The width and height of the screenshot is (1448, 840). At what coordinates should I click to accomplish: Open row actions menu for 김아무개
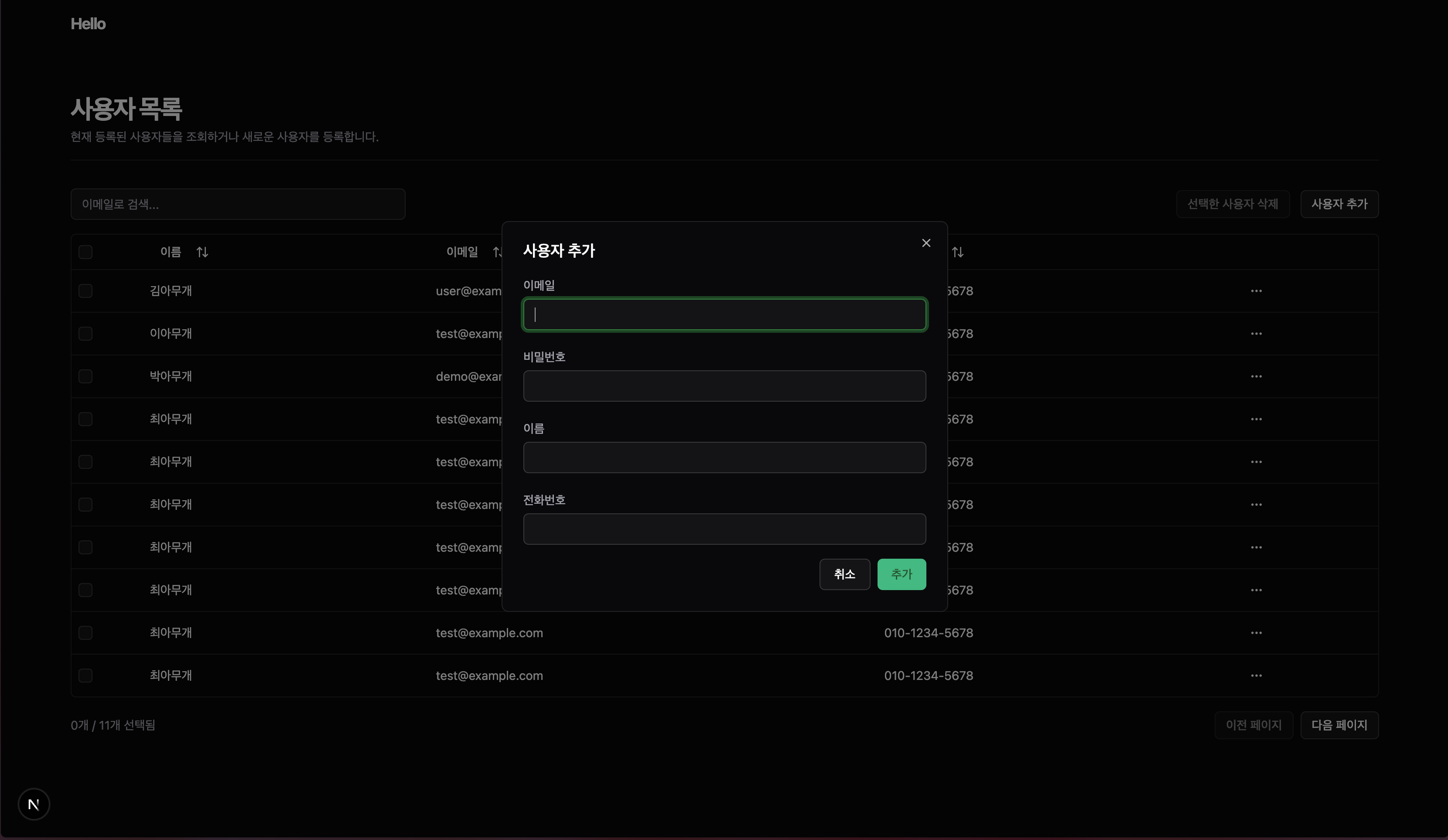1256,291
